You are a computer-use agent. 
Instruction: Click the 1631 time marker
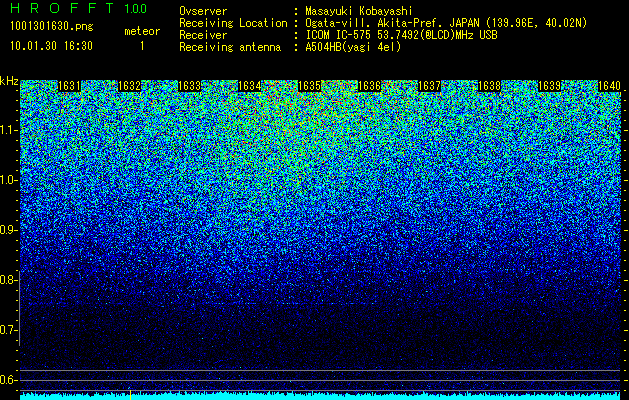pyautogui.click(x=69, y=86)
